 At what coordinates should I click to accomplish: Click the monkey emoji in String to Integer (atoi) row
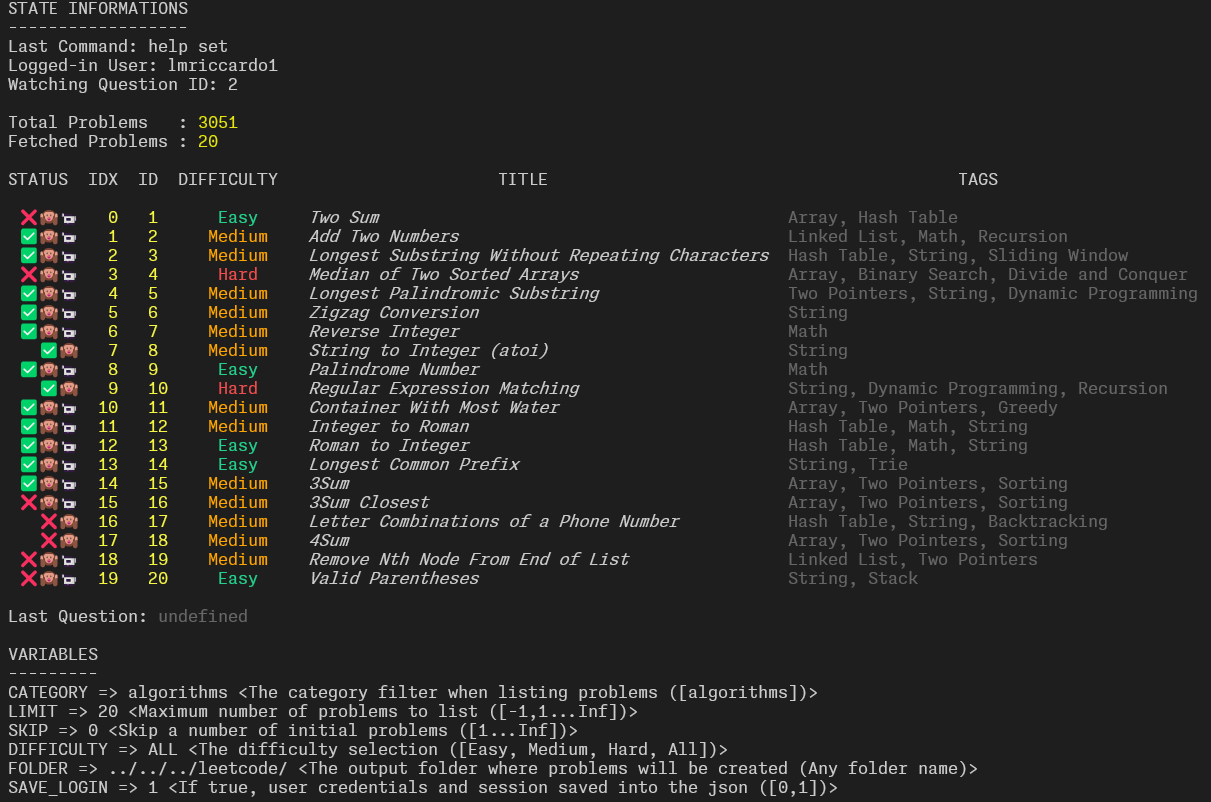pyautogui.click(x=68, y=350)
